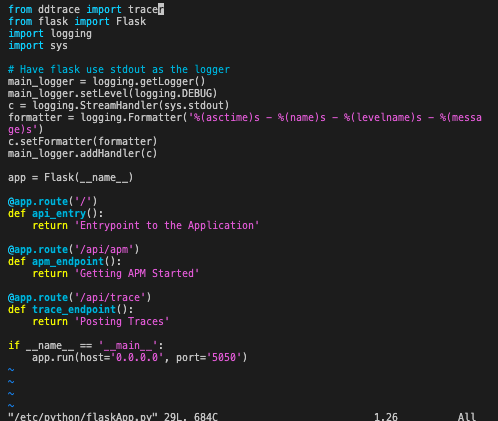This screenshot has width=498, height=421.
Task: Click the 'main_logger.addHandler(c)' line
Action: (82, 153)
